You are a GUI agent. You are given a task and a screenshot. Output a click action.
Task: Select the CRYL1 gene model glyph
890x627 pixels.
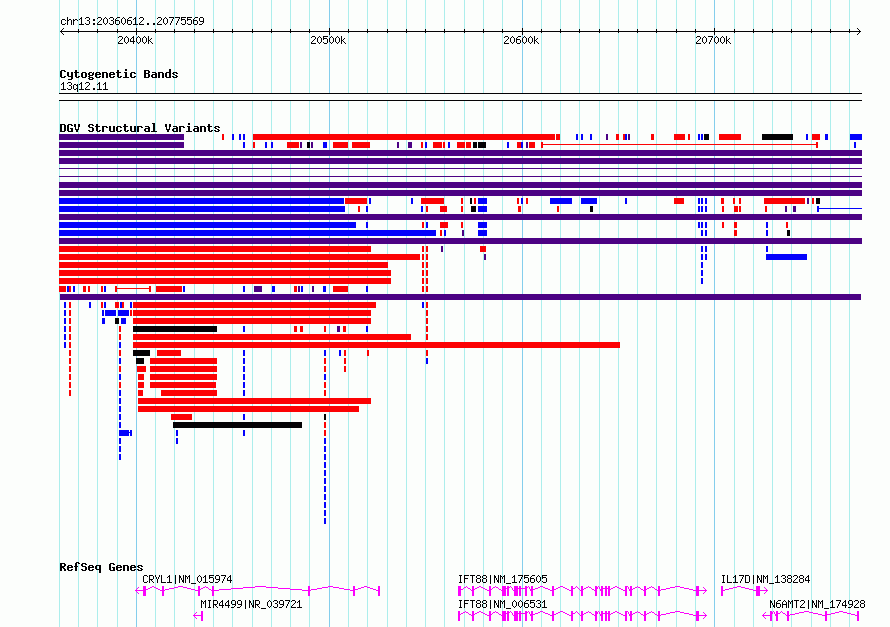pyautogui.click(x=257, y=591)
